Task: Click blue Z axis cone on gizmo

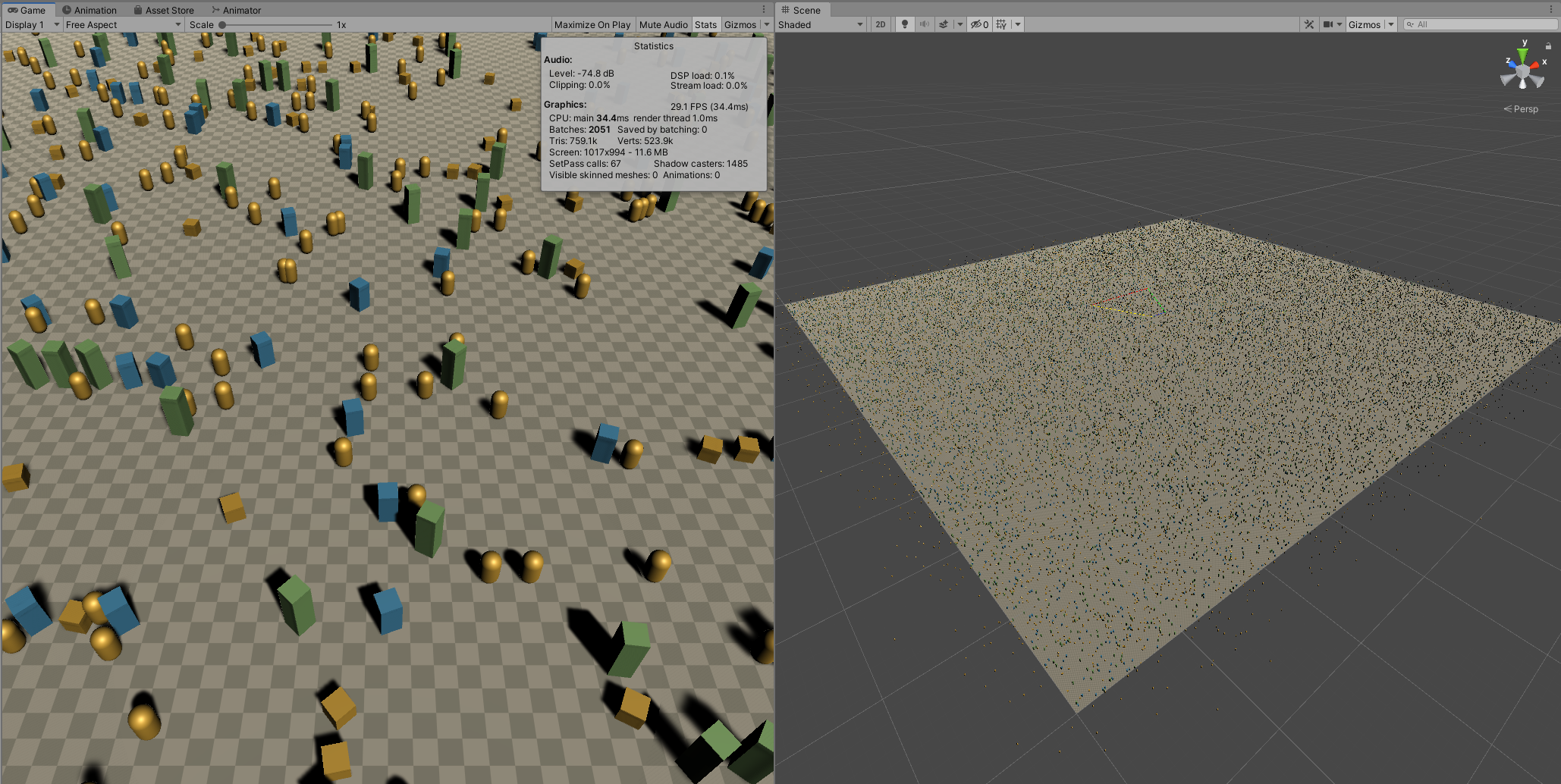Action: 1512,65
